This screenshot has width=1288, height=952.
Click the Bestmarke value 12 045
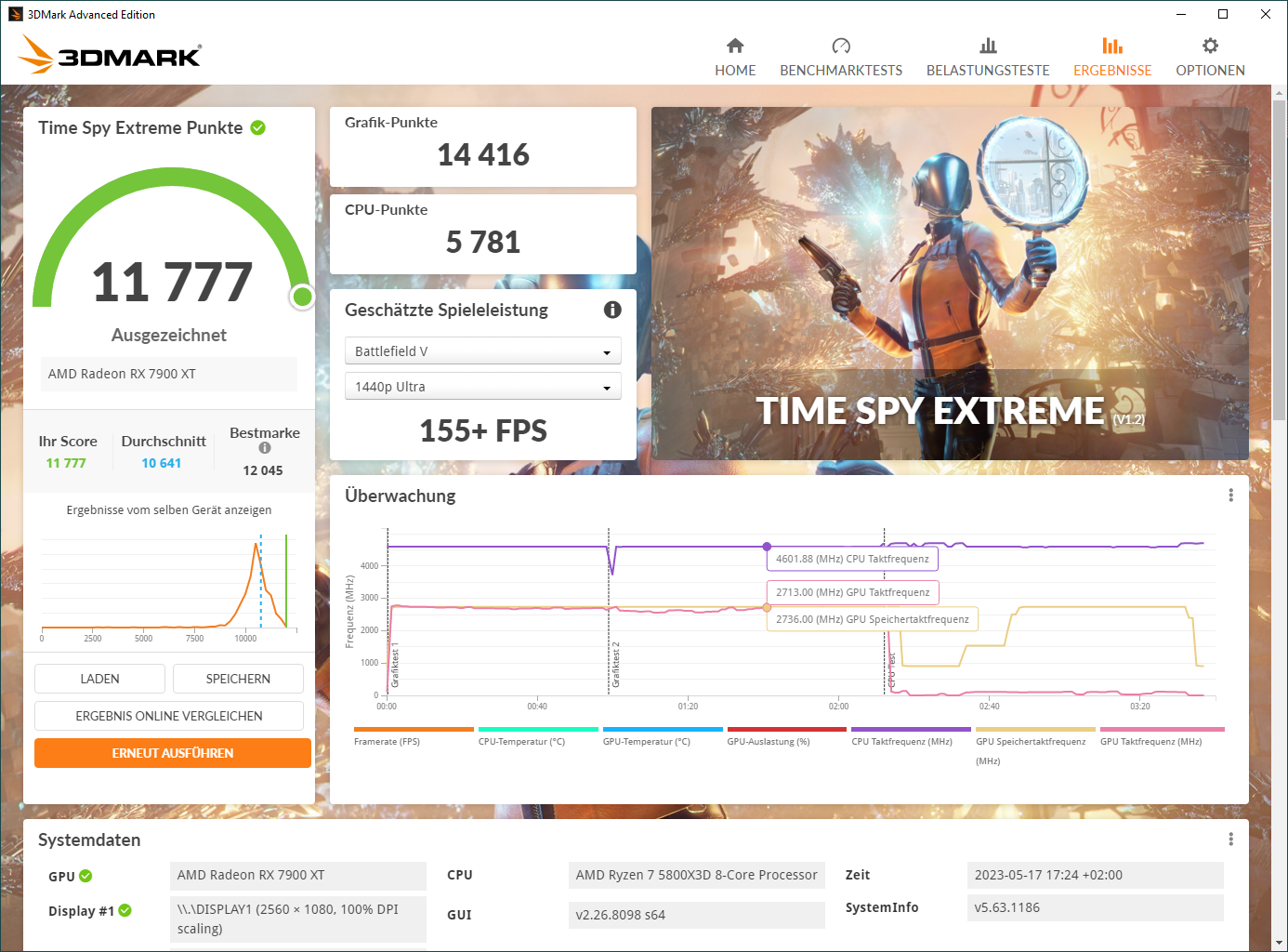click(263, 470)
